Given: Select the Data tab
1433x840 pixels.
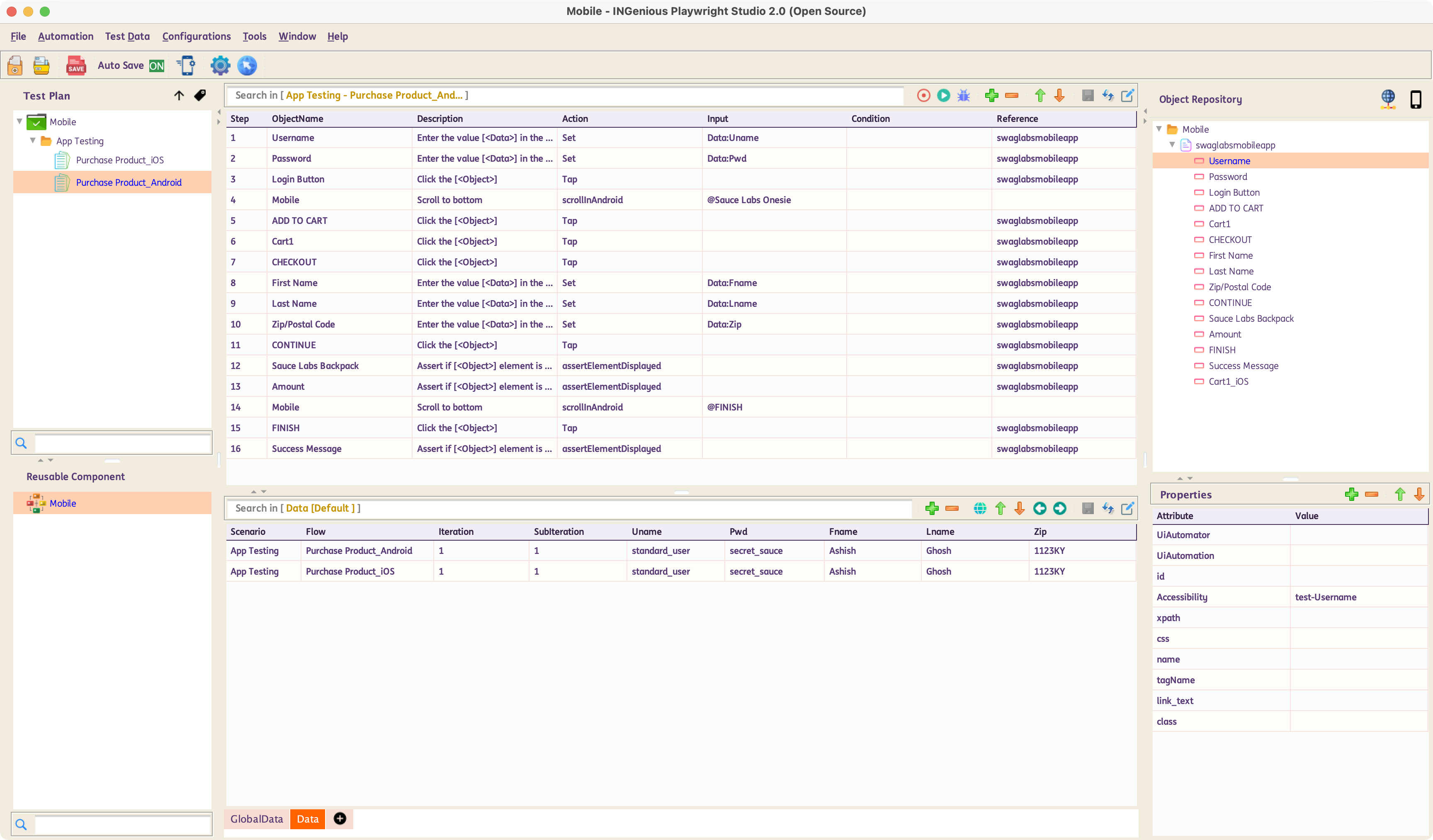Looking at the screenshot, I should click(307, 819).
